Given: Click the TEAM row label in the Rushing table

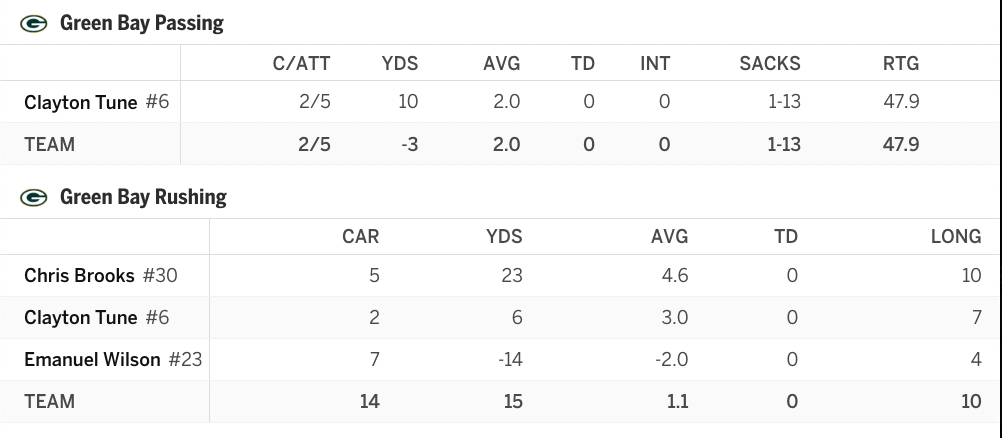Looking at the screenshot, I should 50,402.
